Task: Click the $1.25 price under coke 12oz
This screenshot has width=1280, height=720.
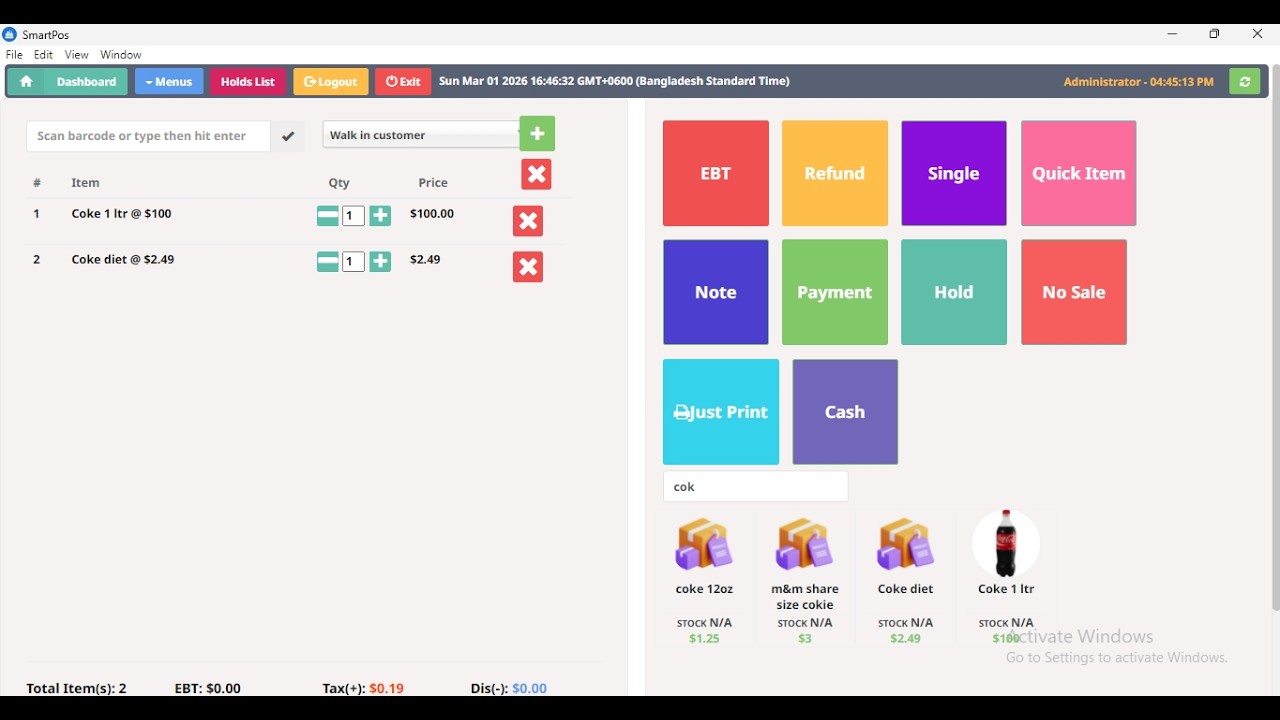Action: (705, 639)
